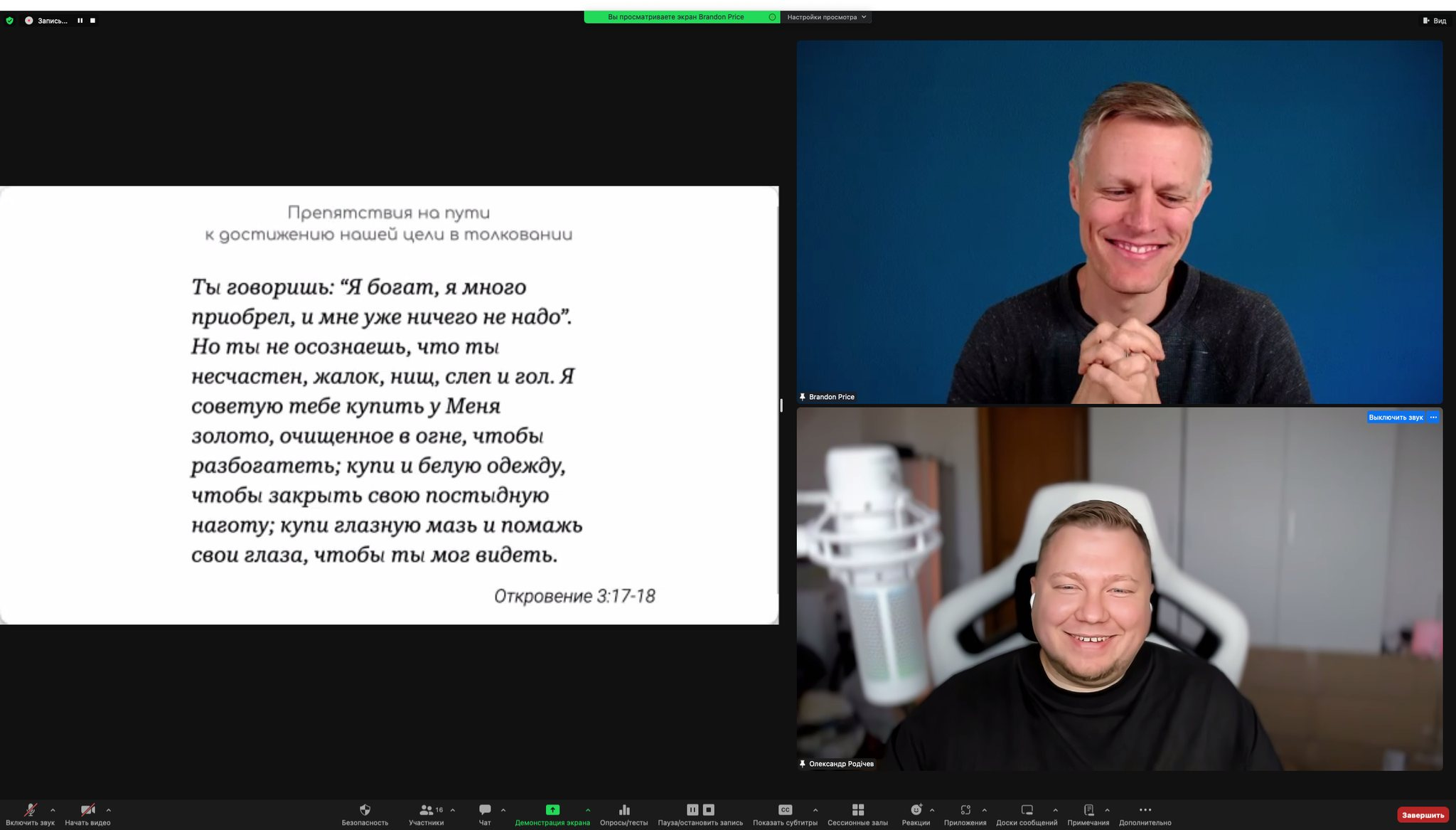The image size is (1456, 830).
Task: Open the Дополнительно (More) menu
Action: tap(1145, 810)
